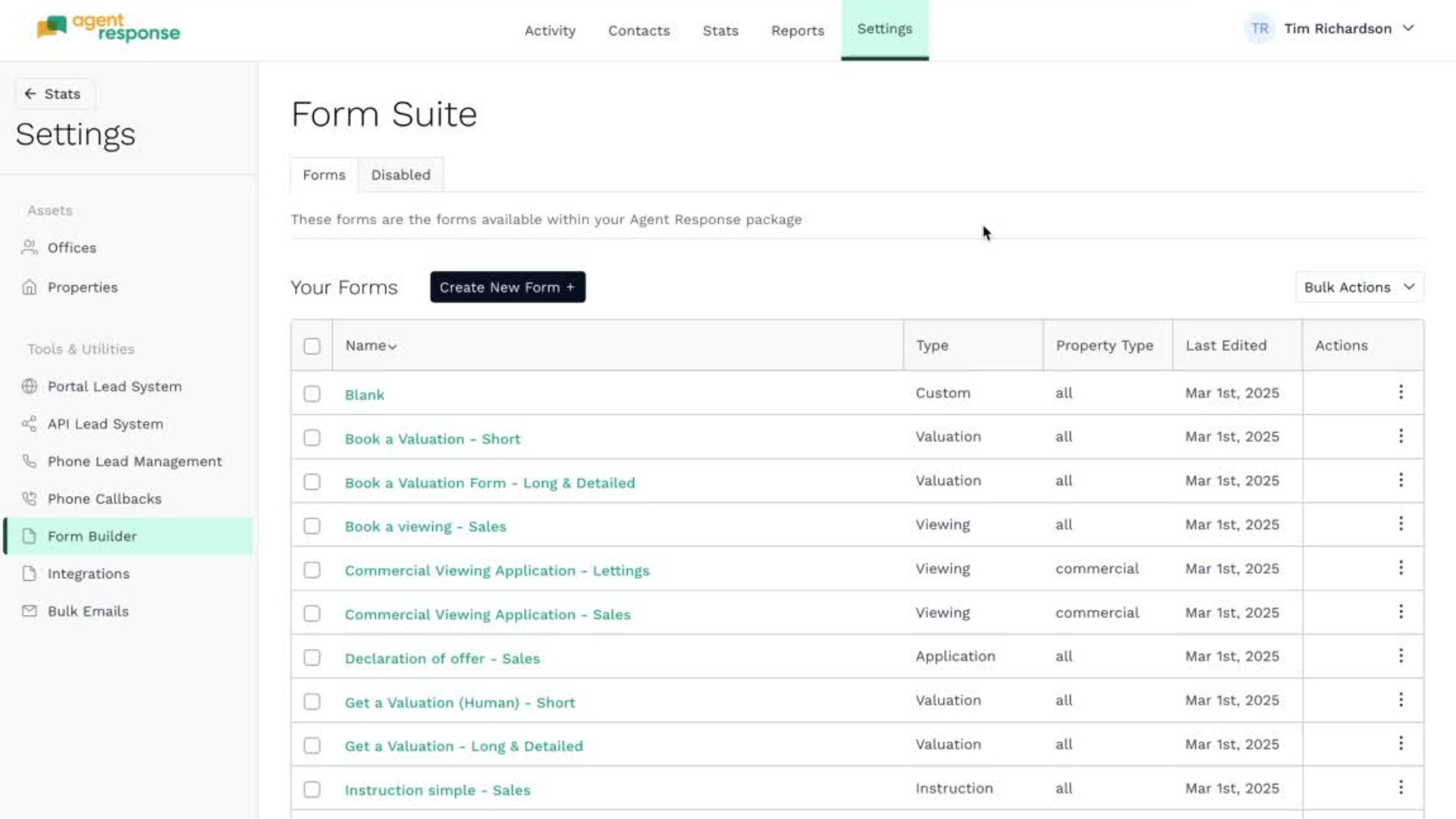Switch to the Disabled tab

(x=400, y=175)
